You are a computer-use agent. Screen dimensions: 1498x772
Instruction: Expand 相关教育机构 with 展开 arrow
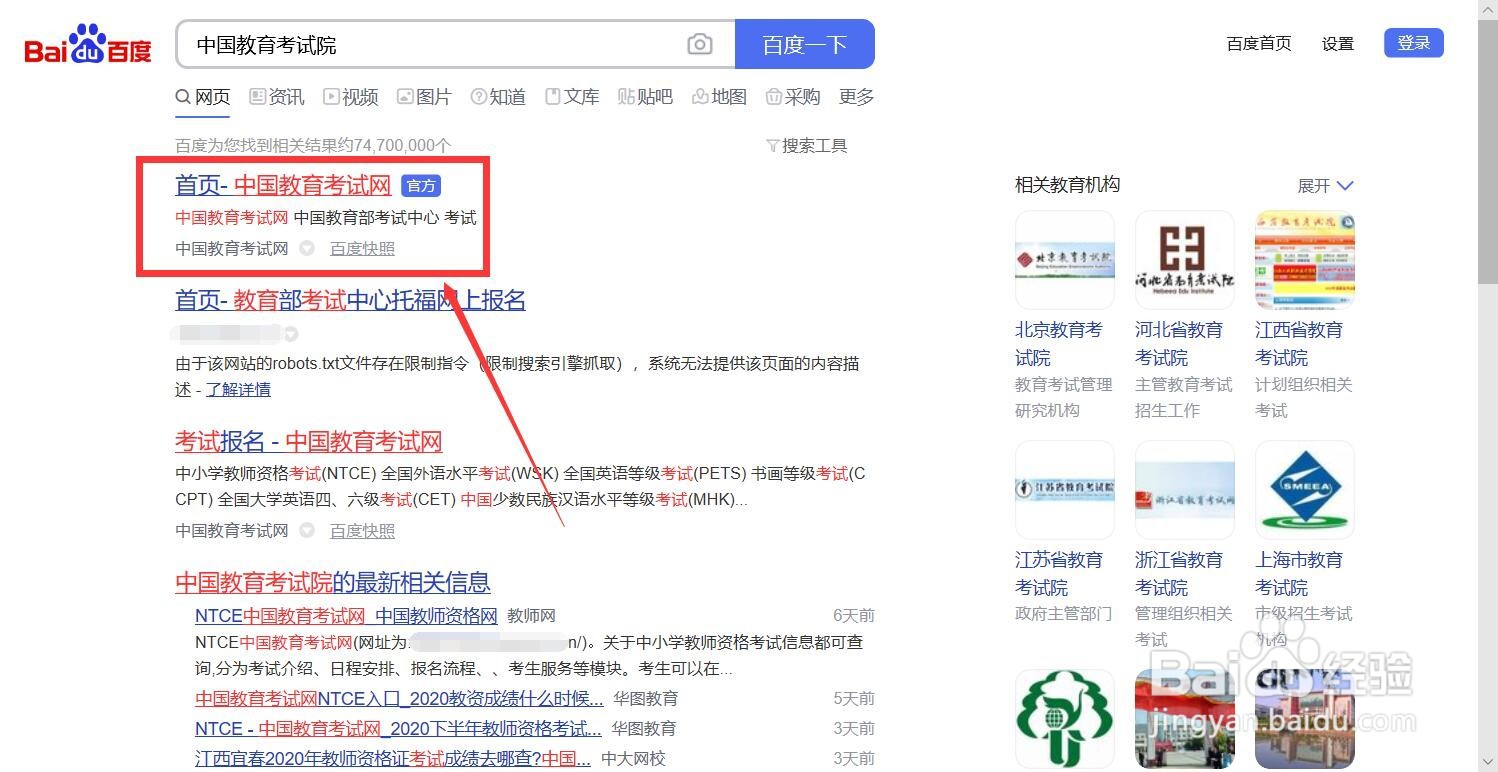[x=1325, y=186]
